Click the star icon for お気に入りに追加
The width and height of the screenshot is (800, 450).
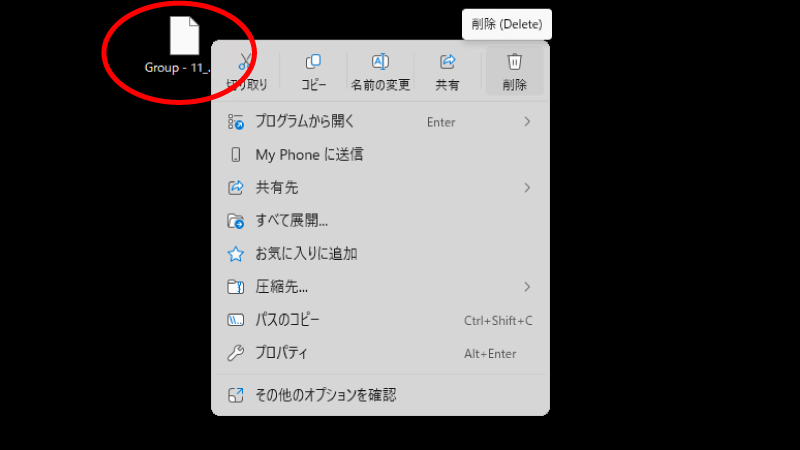click(236, 254)
